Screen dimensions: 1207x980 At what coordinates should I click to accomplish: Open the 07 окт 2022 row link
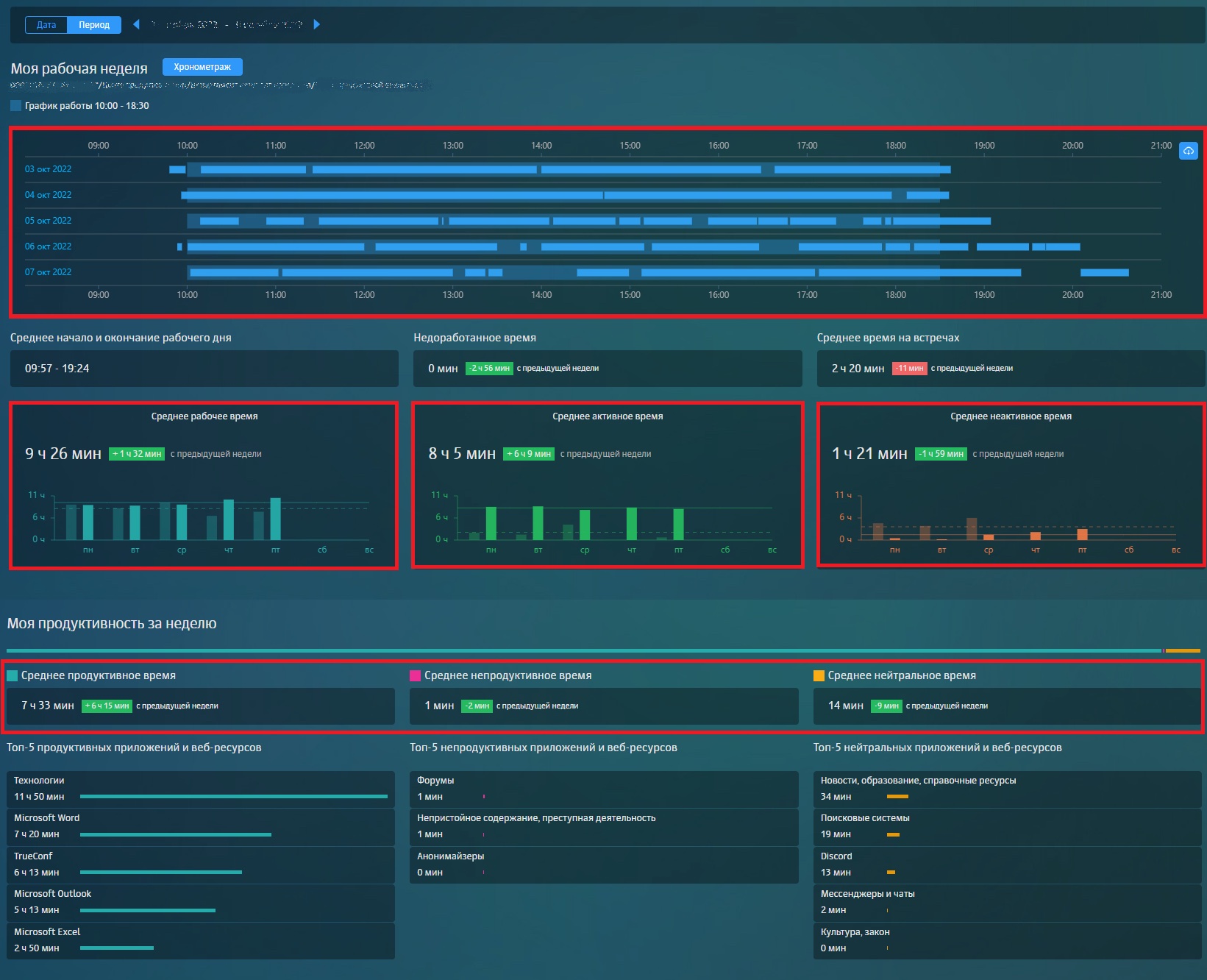(x=48, y=272)
